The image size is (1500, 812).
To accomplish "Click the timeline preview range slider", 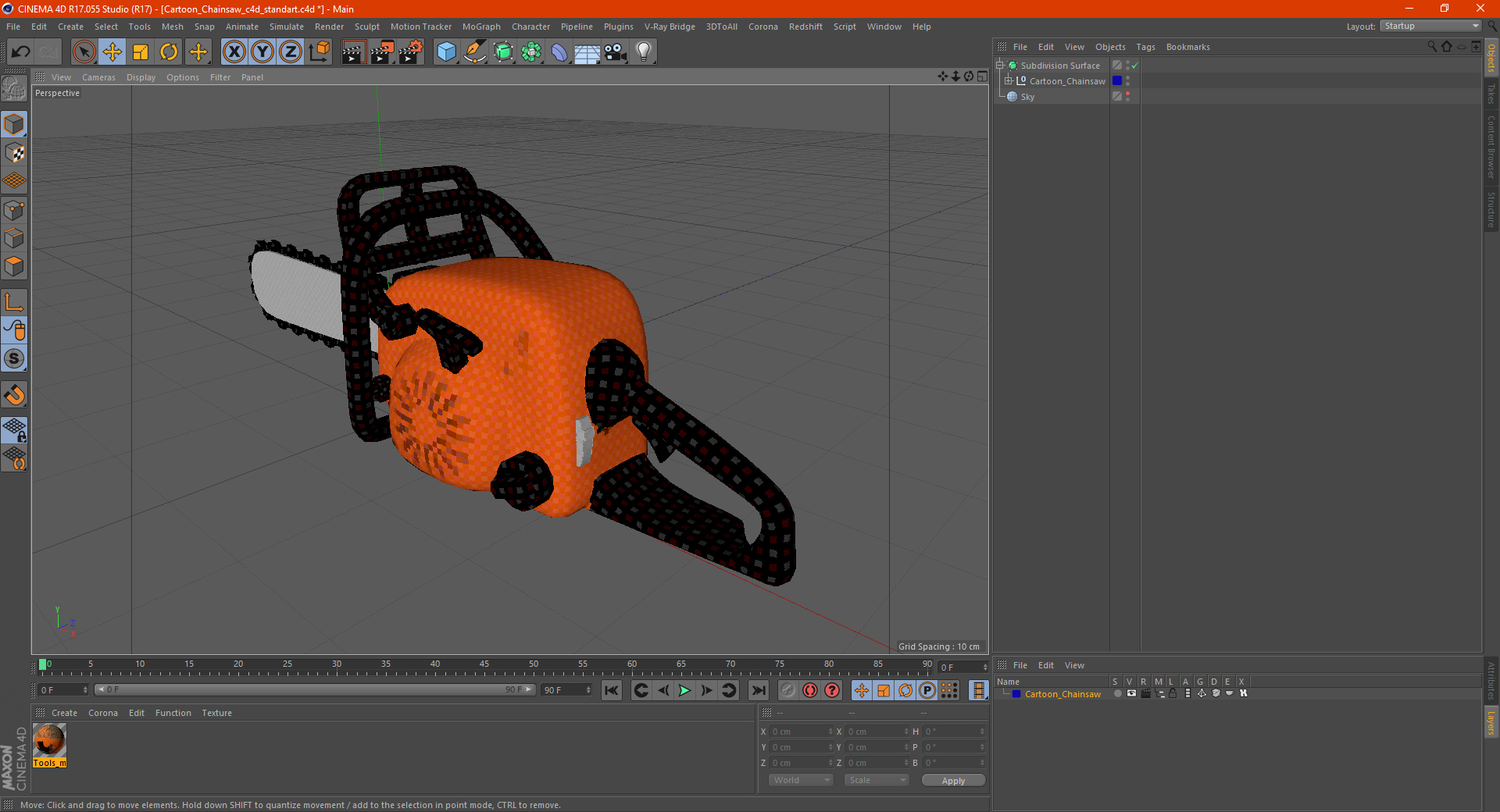I will click(314, 689).
